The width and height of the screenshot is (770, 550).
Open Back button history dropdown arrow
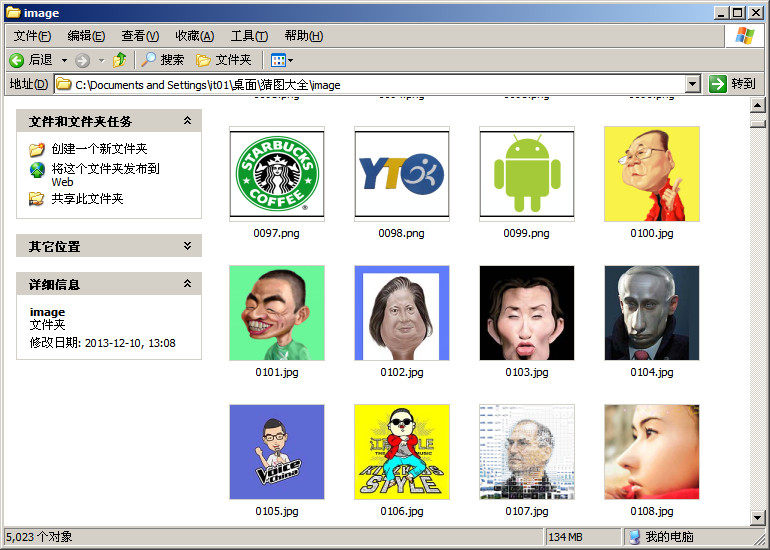pyautogui.click(x=64, y=60)
